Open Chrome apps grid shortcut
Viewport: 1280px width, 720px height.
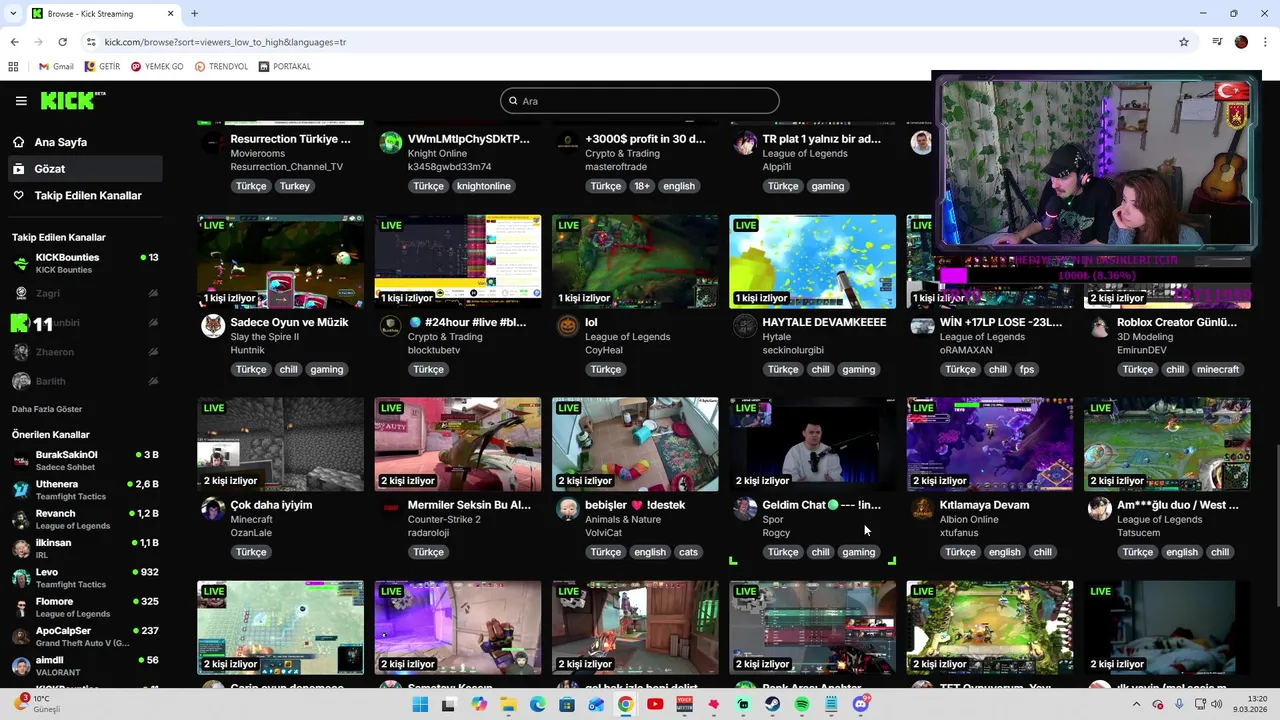13,66
